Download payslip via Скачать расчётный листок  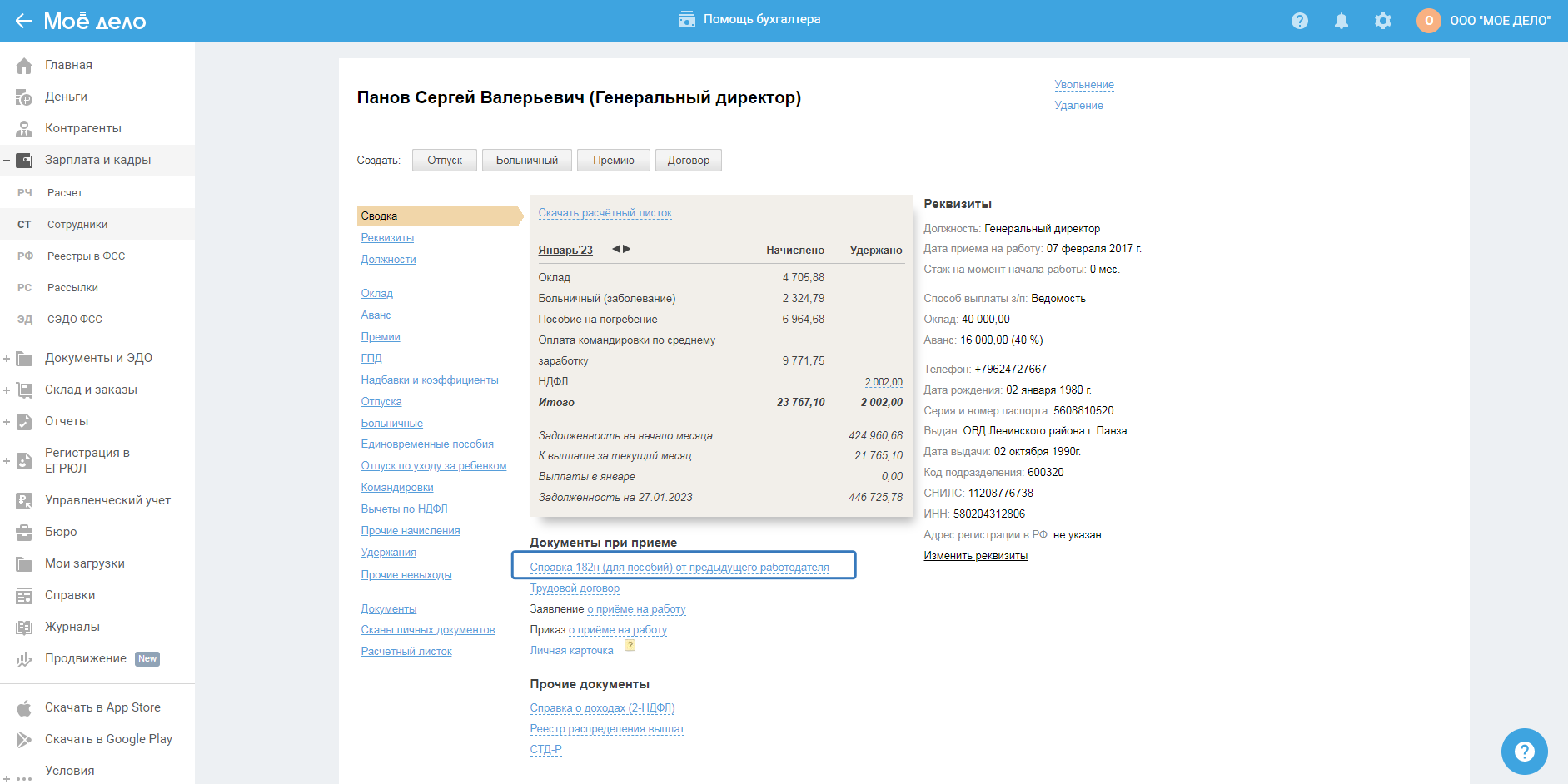click(605, 213)
